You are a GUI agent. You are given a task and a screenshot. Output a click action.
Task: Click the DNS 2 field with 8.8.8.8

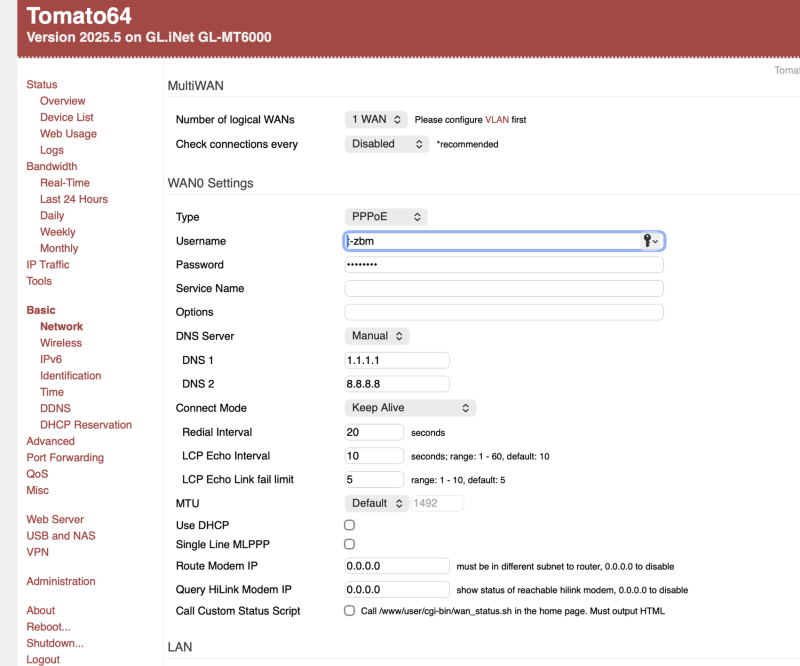pyautogui.click(x=397, y=384)
